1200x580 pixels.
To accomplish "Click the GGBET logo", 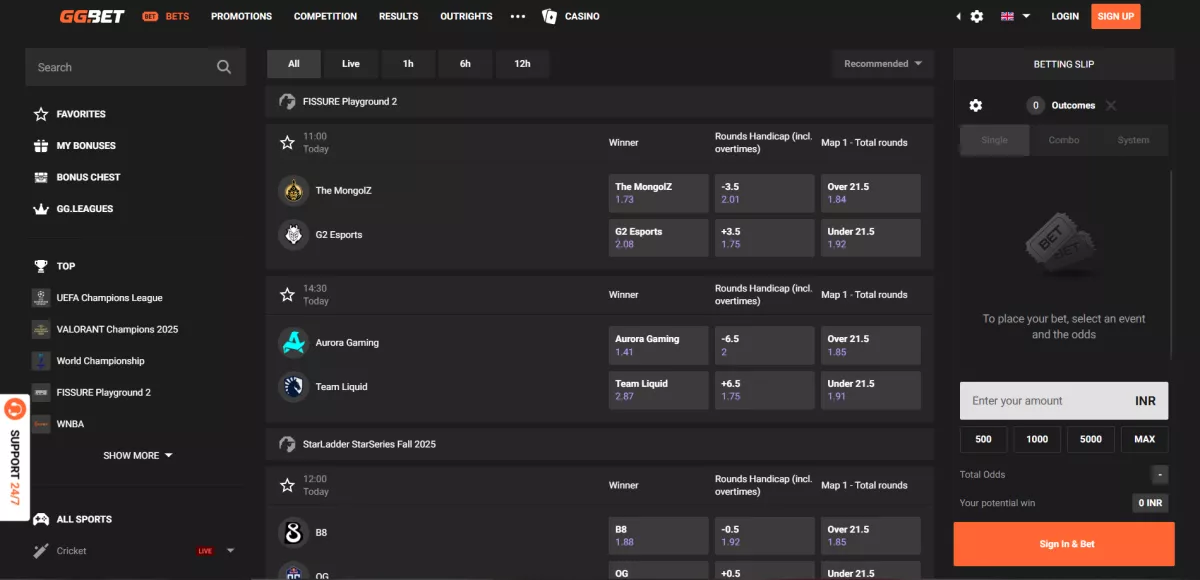I will pos(92,16).
